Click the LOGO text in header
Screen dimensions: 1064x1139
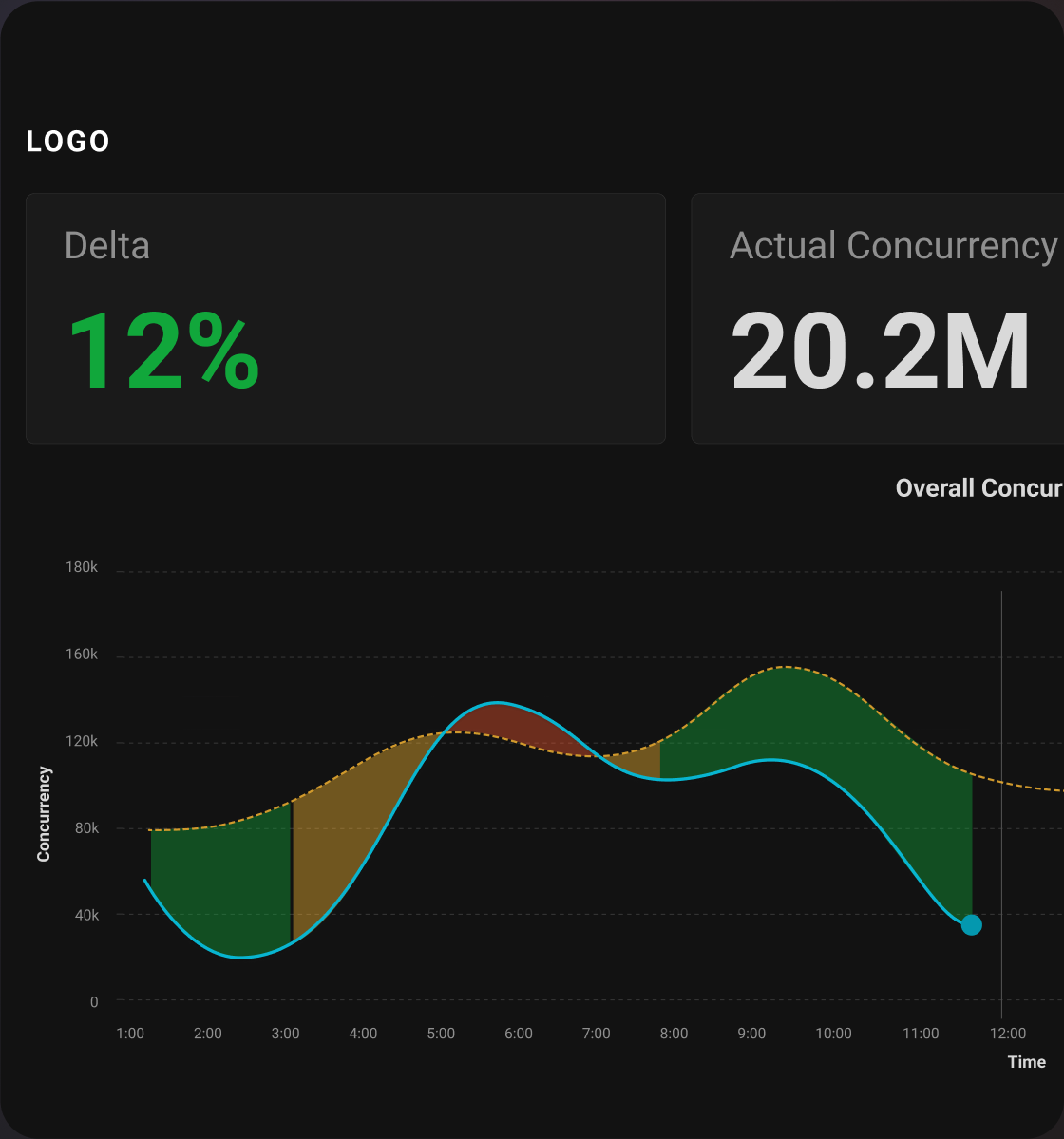(68, 142)
